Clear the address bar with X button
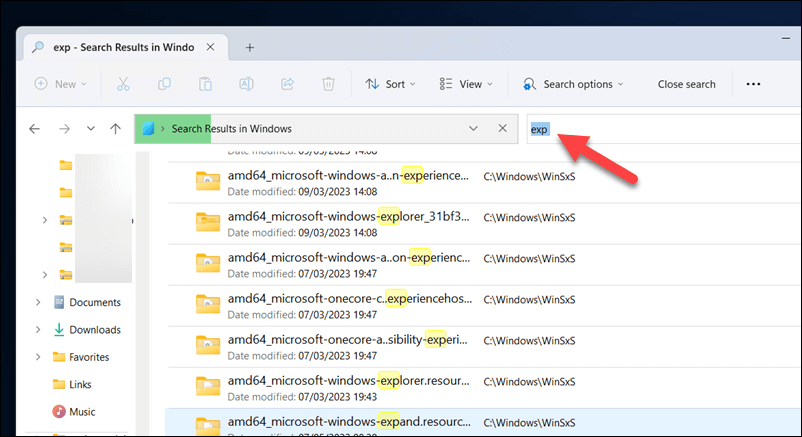 pyautogui.click(x=502, y=129)
